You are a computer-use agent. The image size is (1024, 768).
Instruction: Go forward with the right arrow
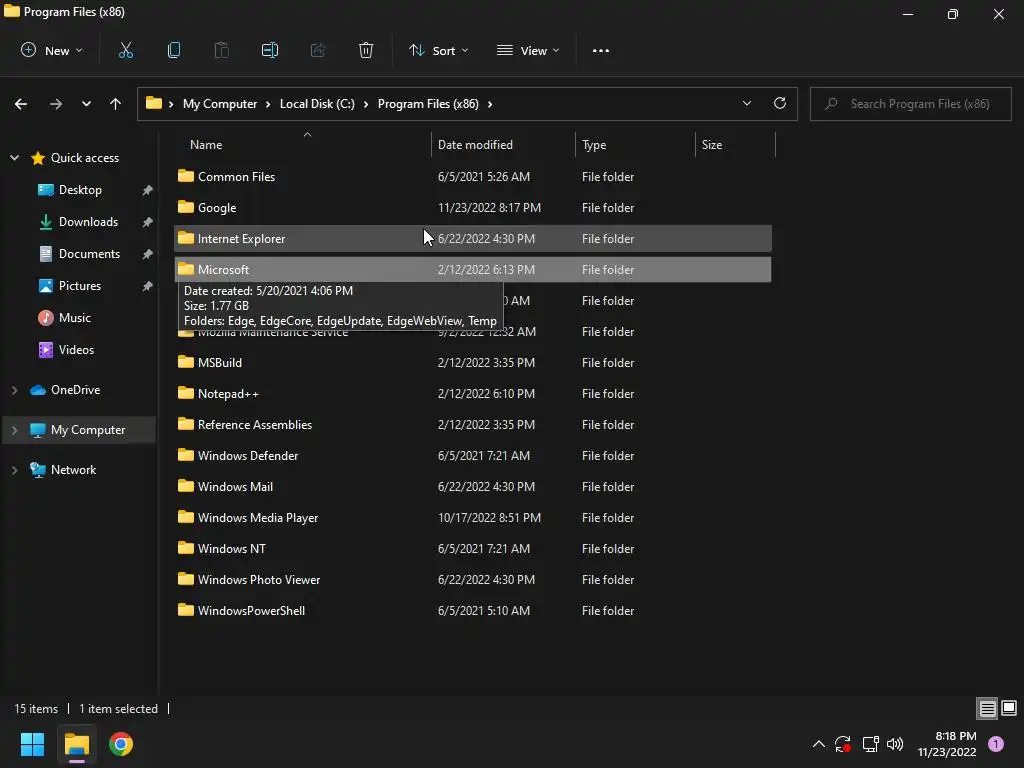click(x=56, y=104)
